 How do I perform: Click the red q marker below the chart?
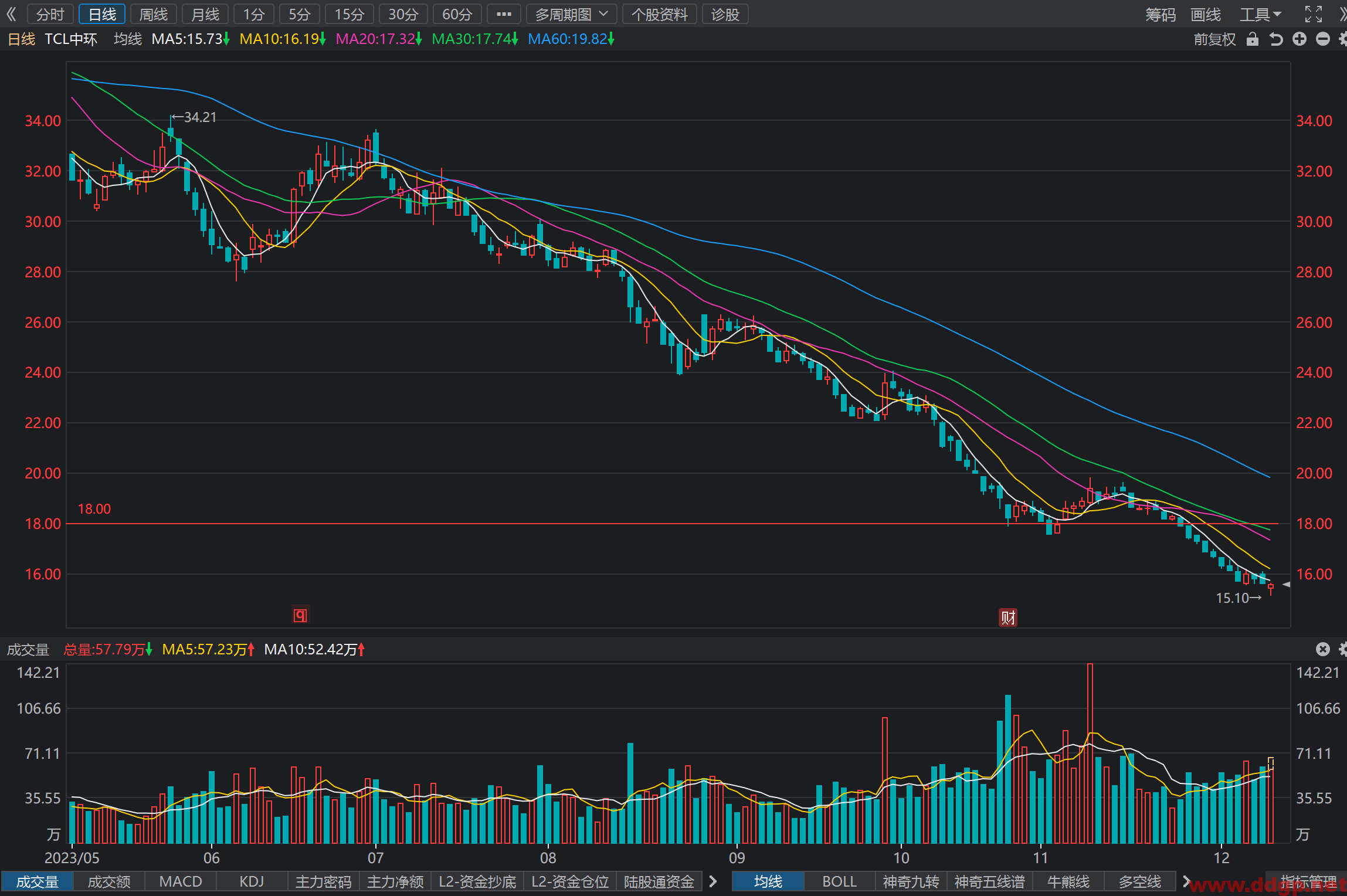click(x=300, y=615)
